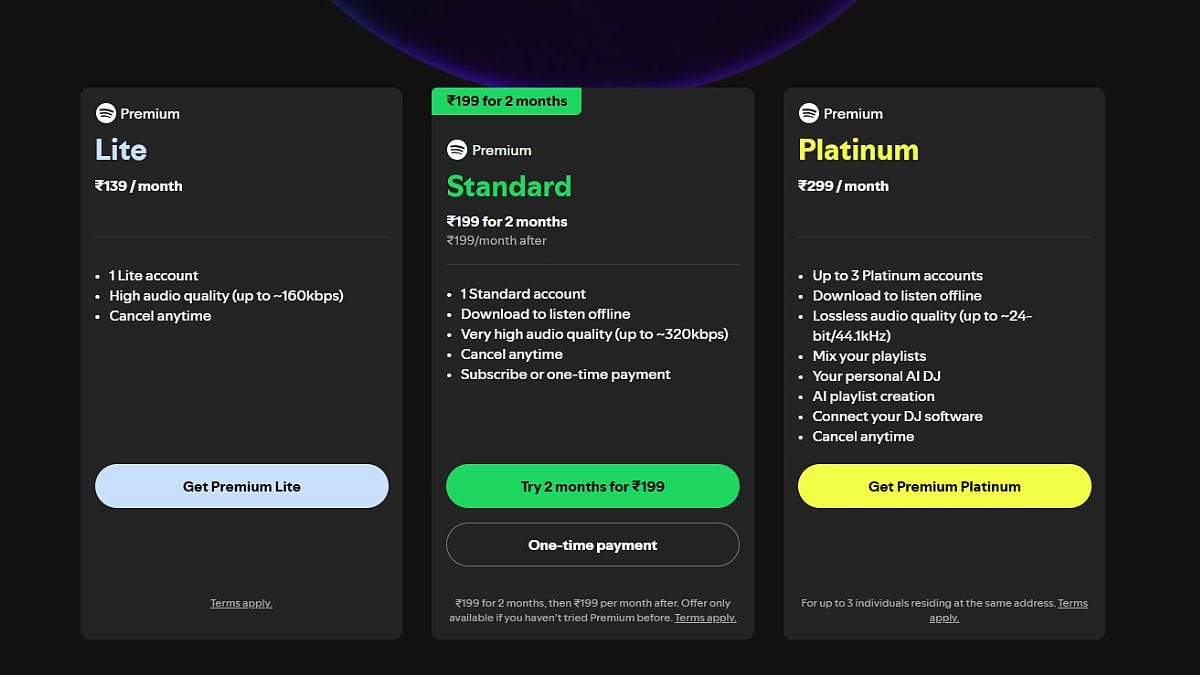Open Terms apply link under Lite plan

tap(241, 603)
